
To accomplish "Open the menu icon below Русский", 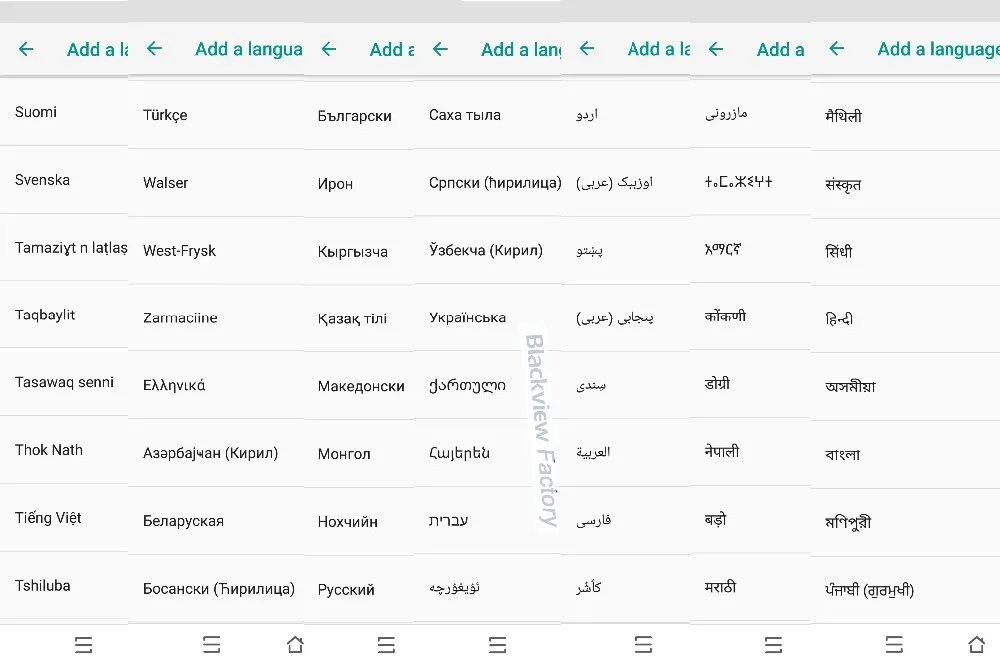I will [x=386, y=645].
